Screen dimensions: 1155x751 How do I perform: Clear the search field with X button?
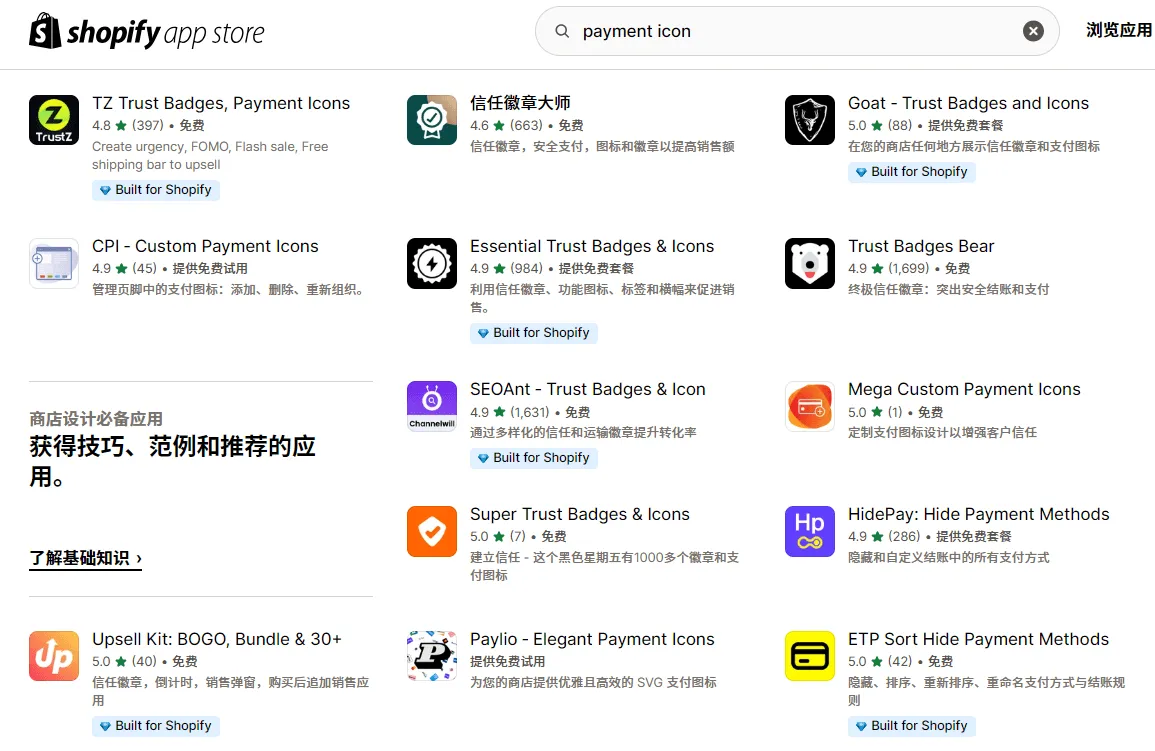click(1033, 31)
